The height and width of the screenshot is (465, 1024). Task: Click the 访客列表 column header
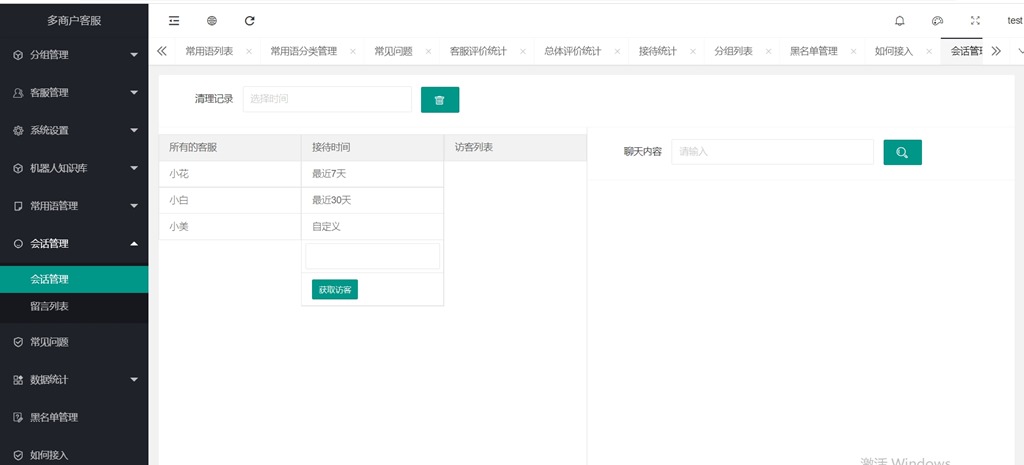pos(515,148)
